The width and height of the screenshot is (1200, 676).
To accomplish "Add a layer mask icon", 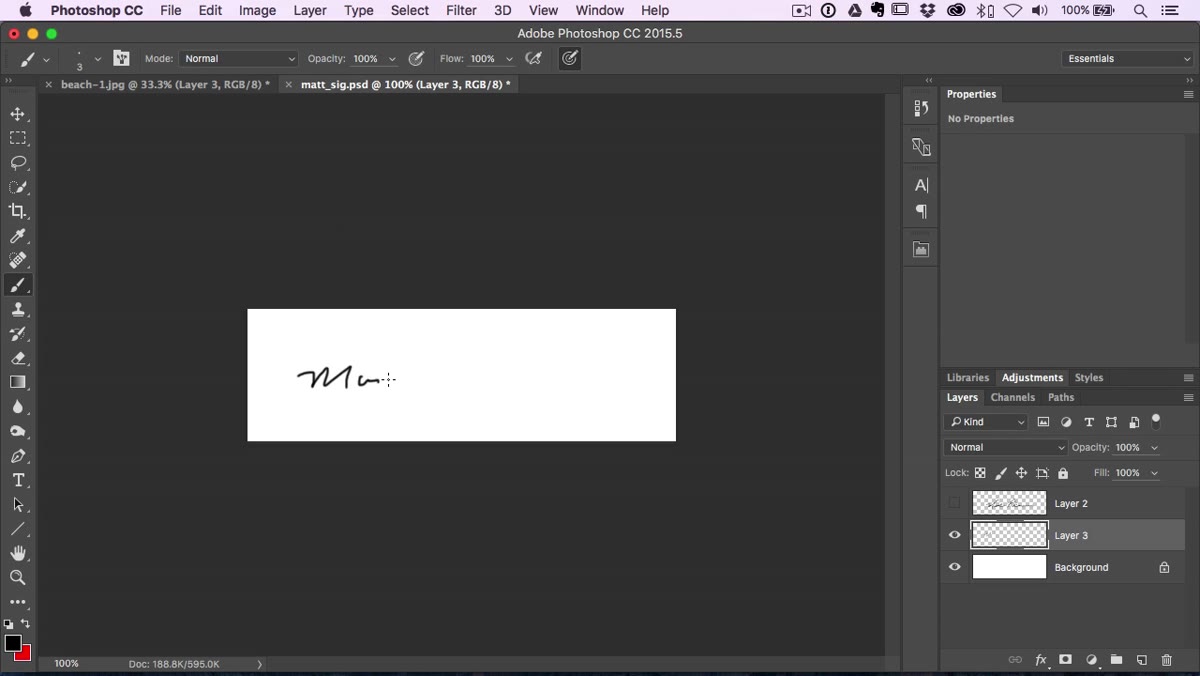I will [x=1066, y=660].
